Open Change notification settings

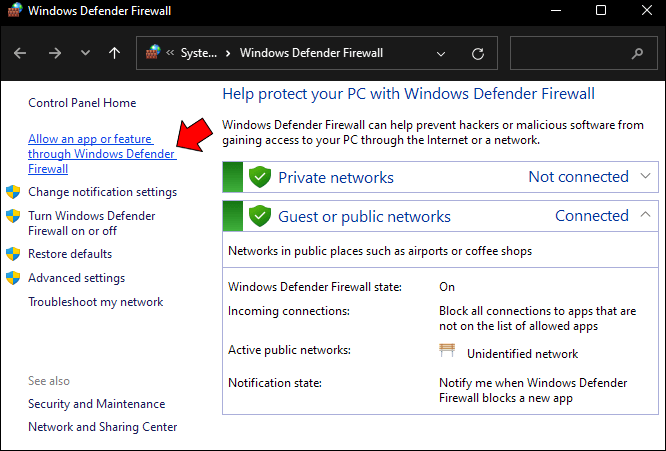pos(102,192)
